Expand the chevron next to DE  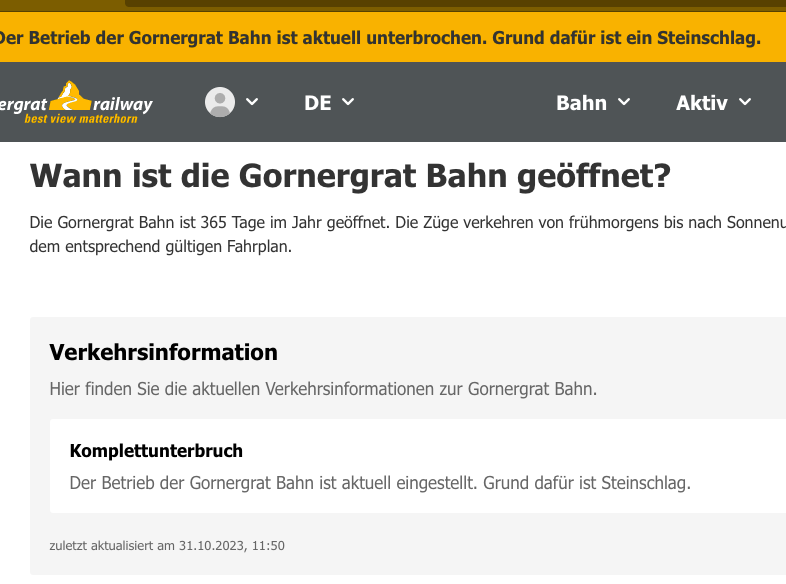pyautogui.click(x=348, y=102)
